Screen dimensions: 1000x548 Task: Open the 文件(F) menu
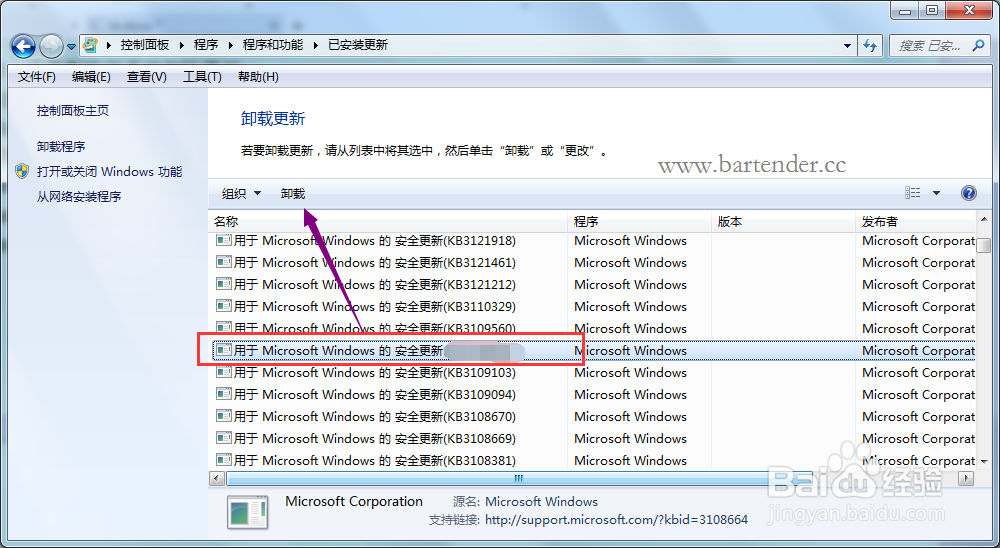point(36,77)
